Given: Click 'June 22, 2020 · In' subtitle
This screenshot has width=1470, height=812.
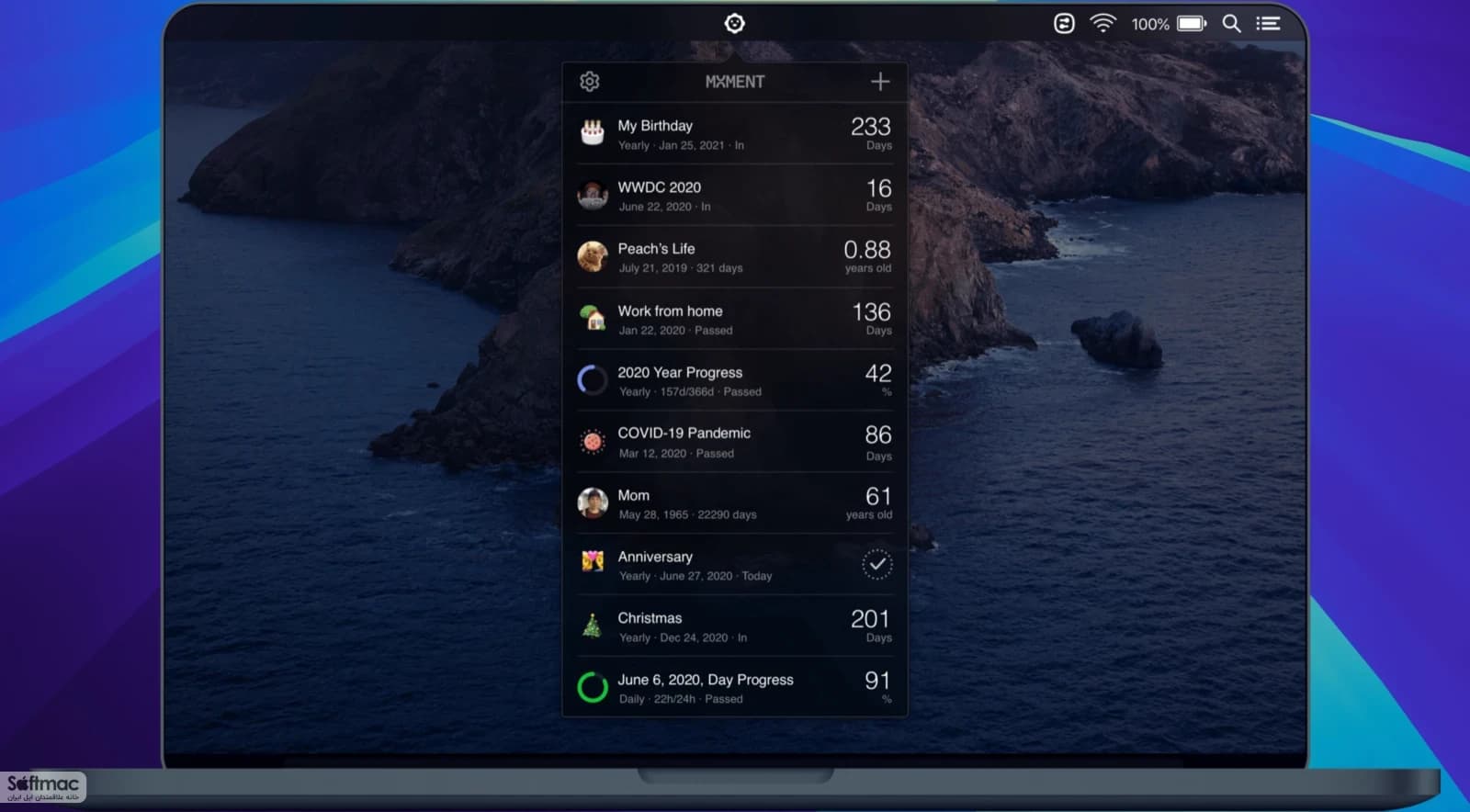Looking at the screenshot, I should pos(664,208).
